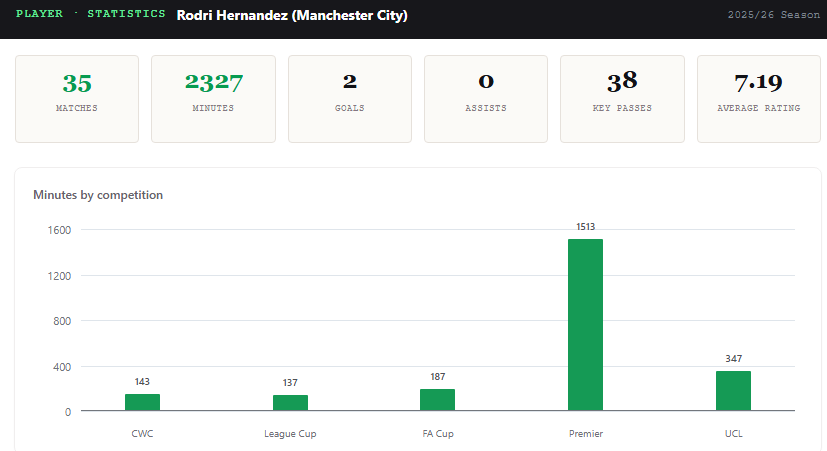Select the Rodri Hernandez (Manchester City) title
The image size is (827, 451).
point(292,15)
